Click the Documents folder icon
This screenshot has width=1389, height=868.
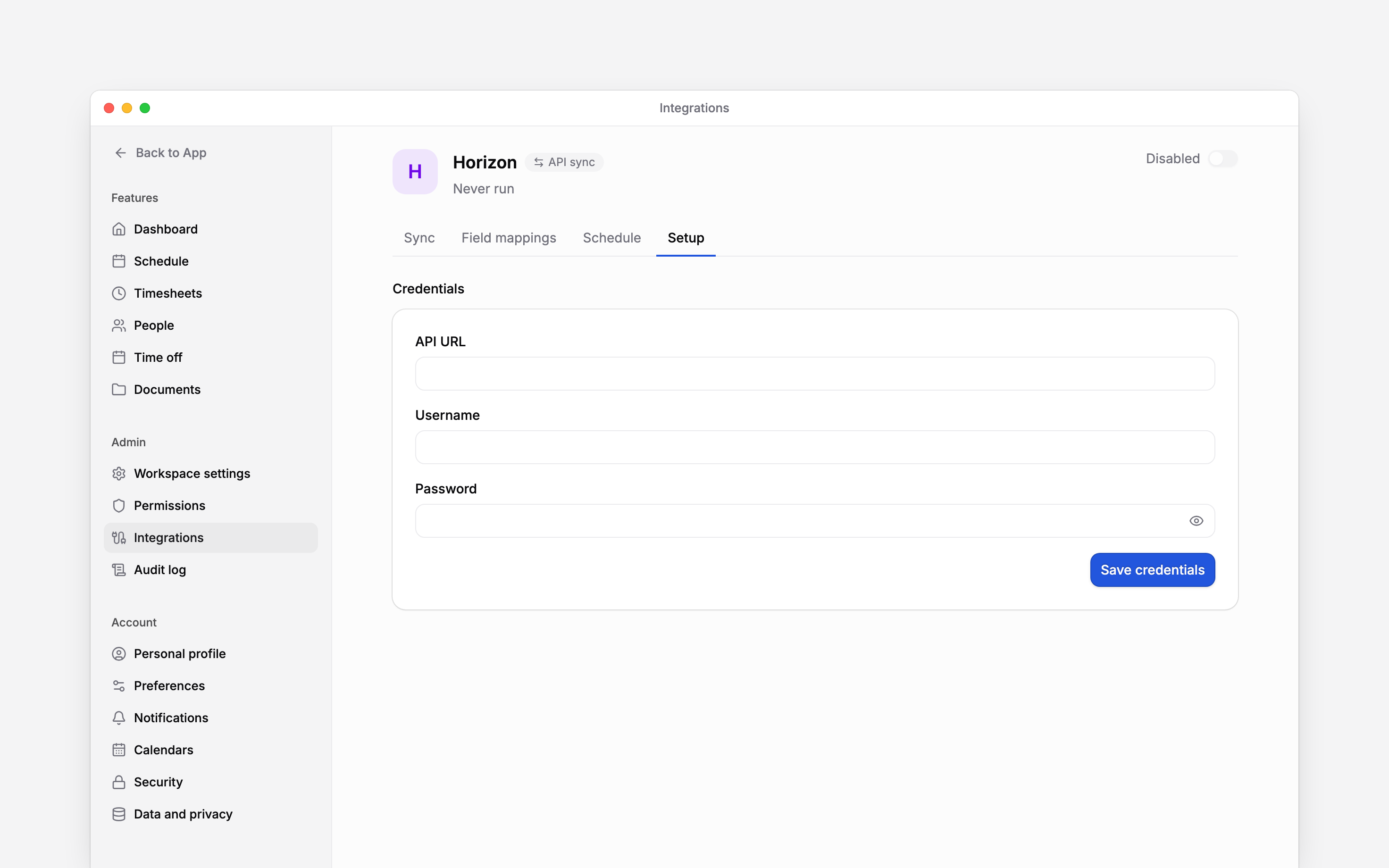pos(119,390)
